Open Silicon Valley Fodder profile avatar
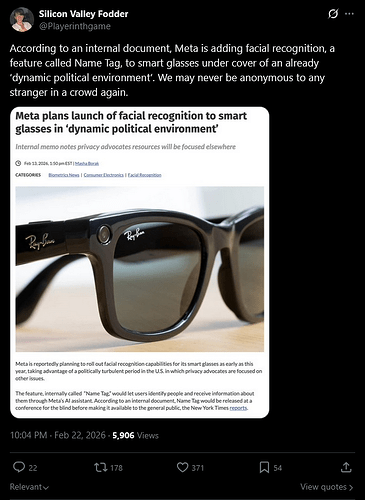This screenshot has width=365, height=500. pos(22,20)
